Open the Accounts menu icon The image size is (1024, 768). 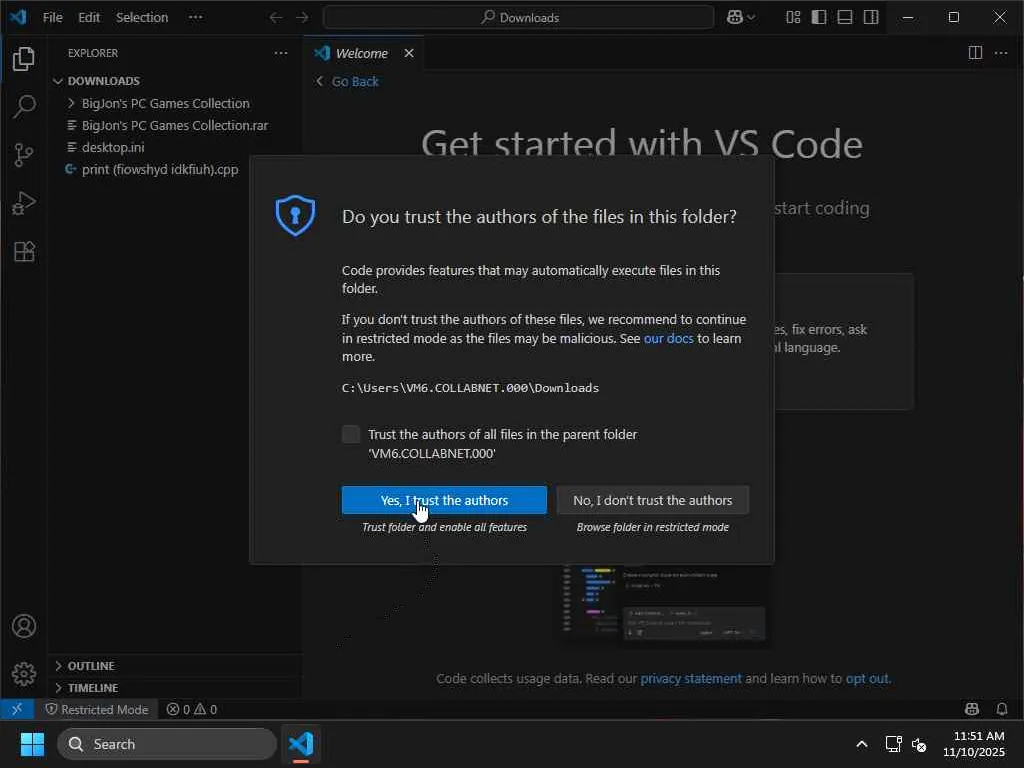24,626
